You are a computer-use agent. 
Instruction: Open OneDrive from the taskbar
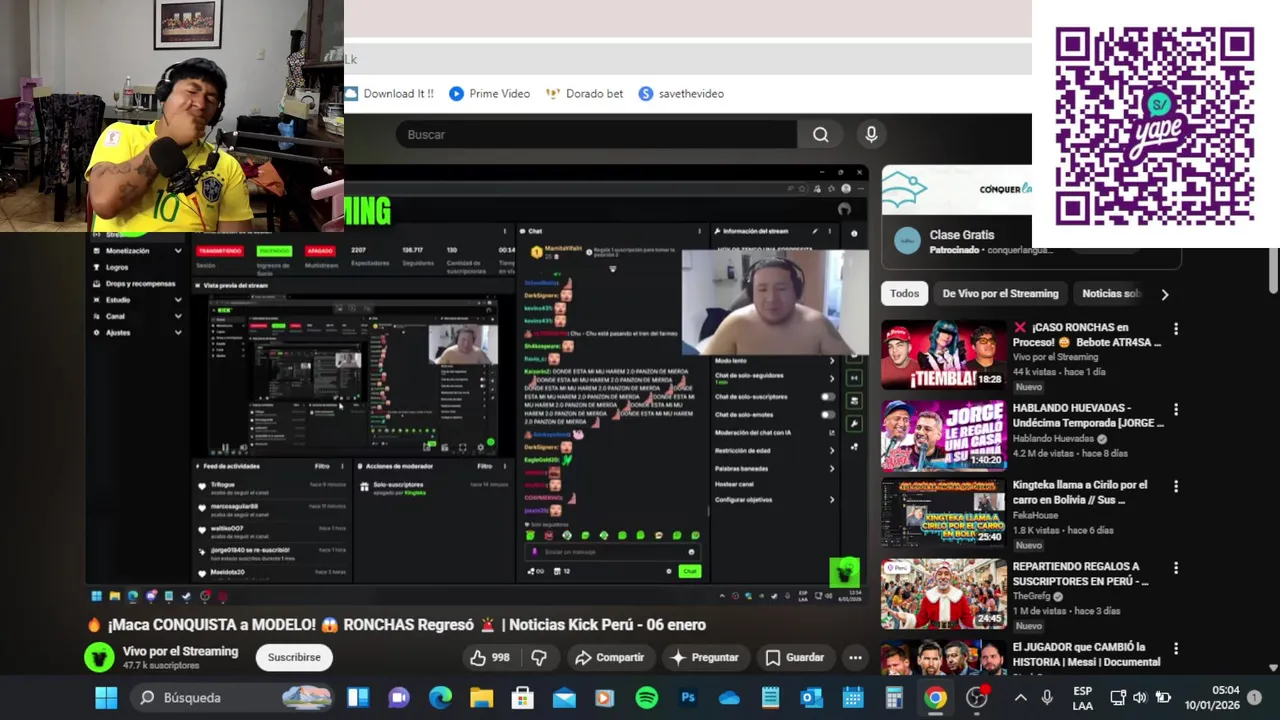(x=729, y=697)
